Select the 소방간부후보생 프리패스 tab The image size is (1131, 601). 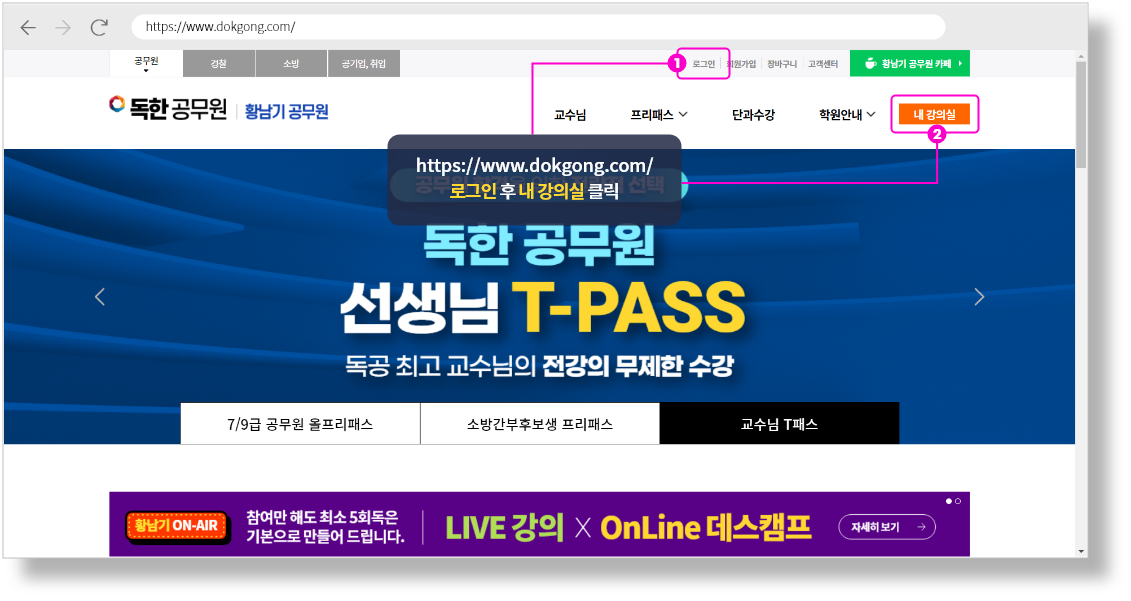point(540,424)
